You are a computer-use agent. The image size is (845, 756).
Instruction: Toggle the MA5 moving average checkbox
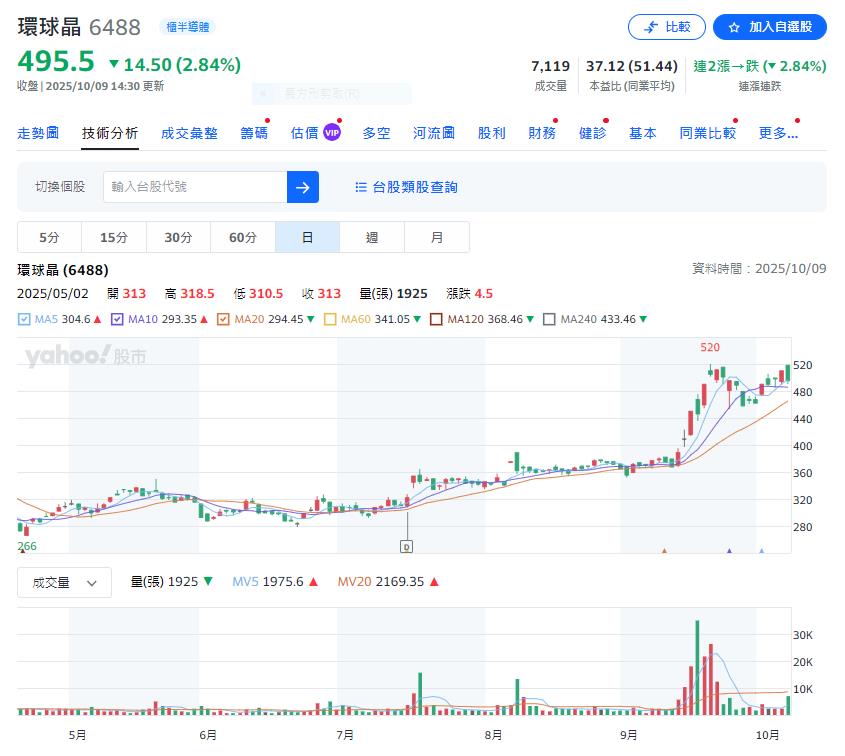(x=24, y=320)
